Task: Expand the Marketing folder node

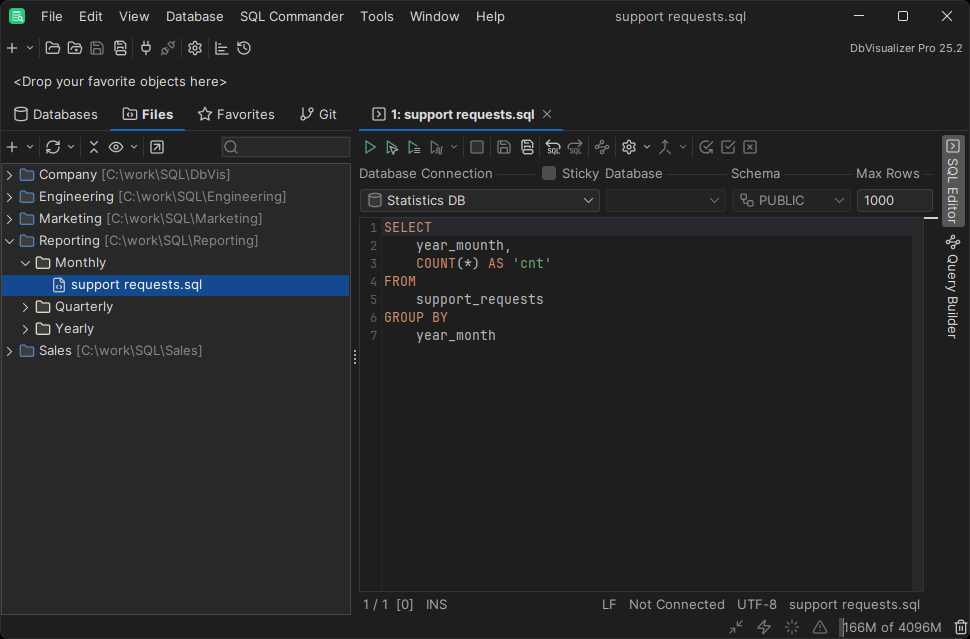Action: [9, 219]
